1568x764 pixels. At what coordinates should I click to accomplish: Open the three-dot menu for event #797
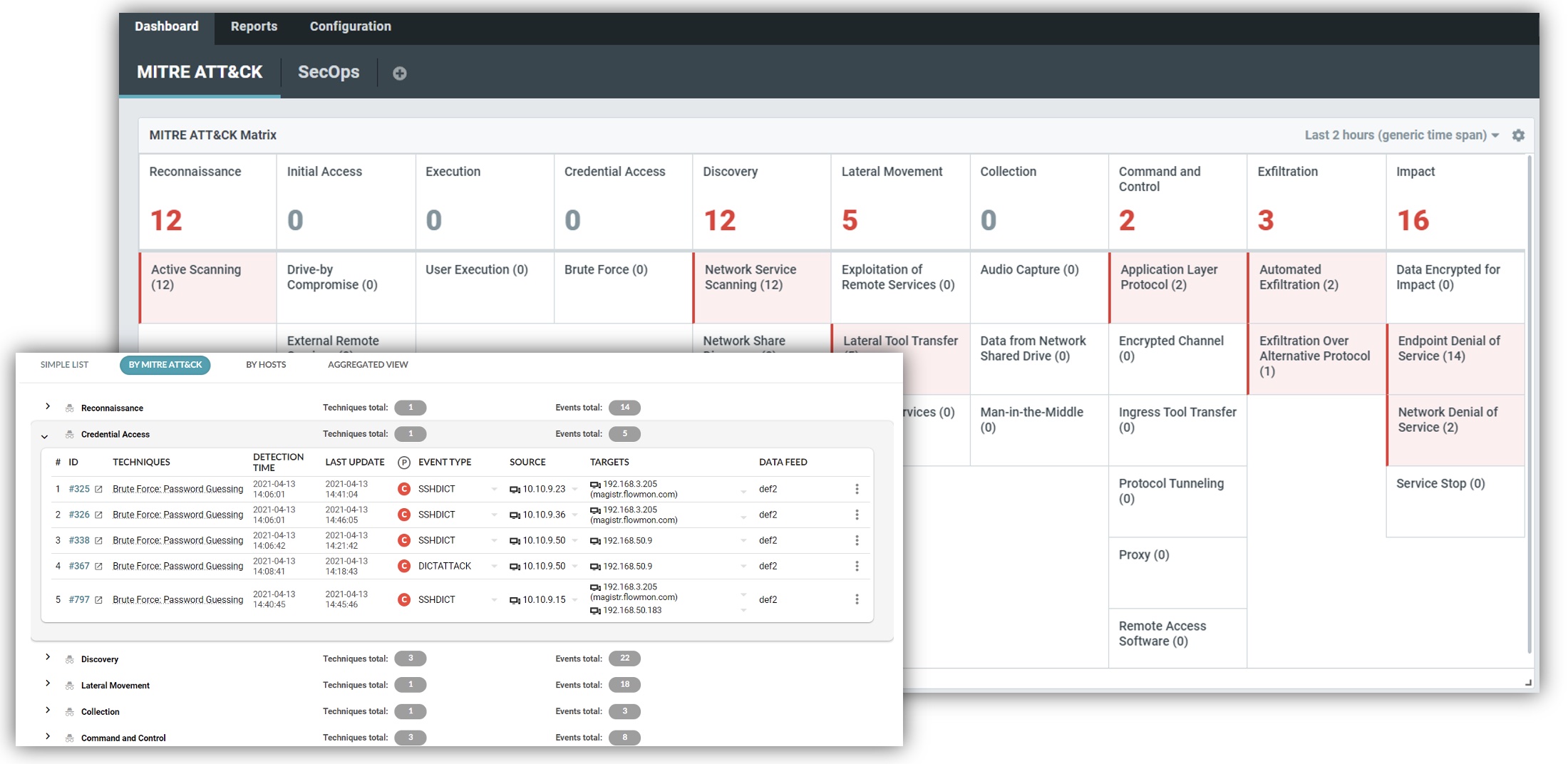point(857,599)
